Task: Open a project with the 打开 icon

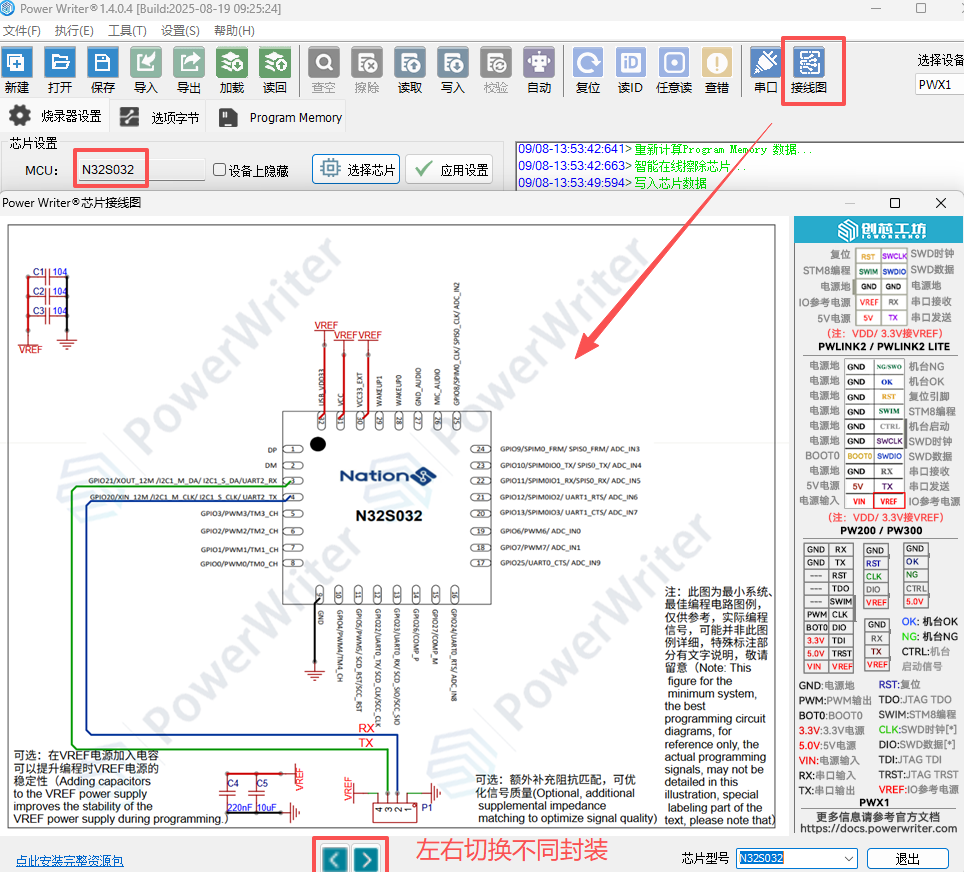Action: pyautogui.click(x=60, y=69)
